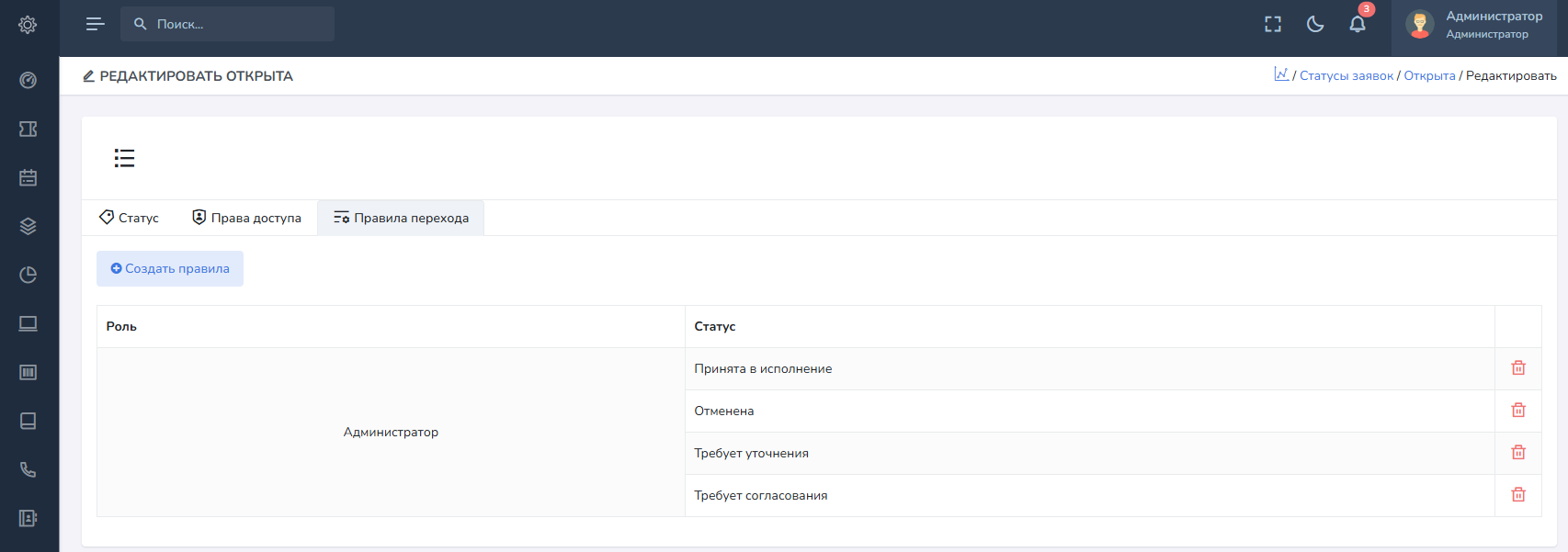Click the laptop icon in sidebar

28,324
